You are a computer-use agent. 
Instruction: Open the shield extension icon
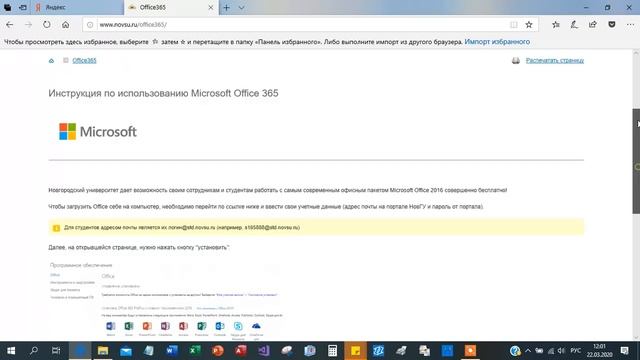[x=611, y=25]
